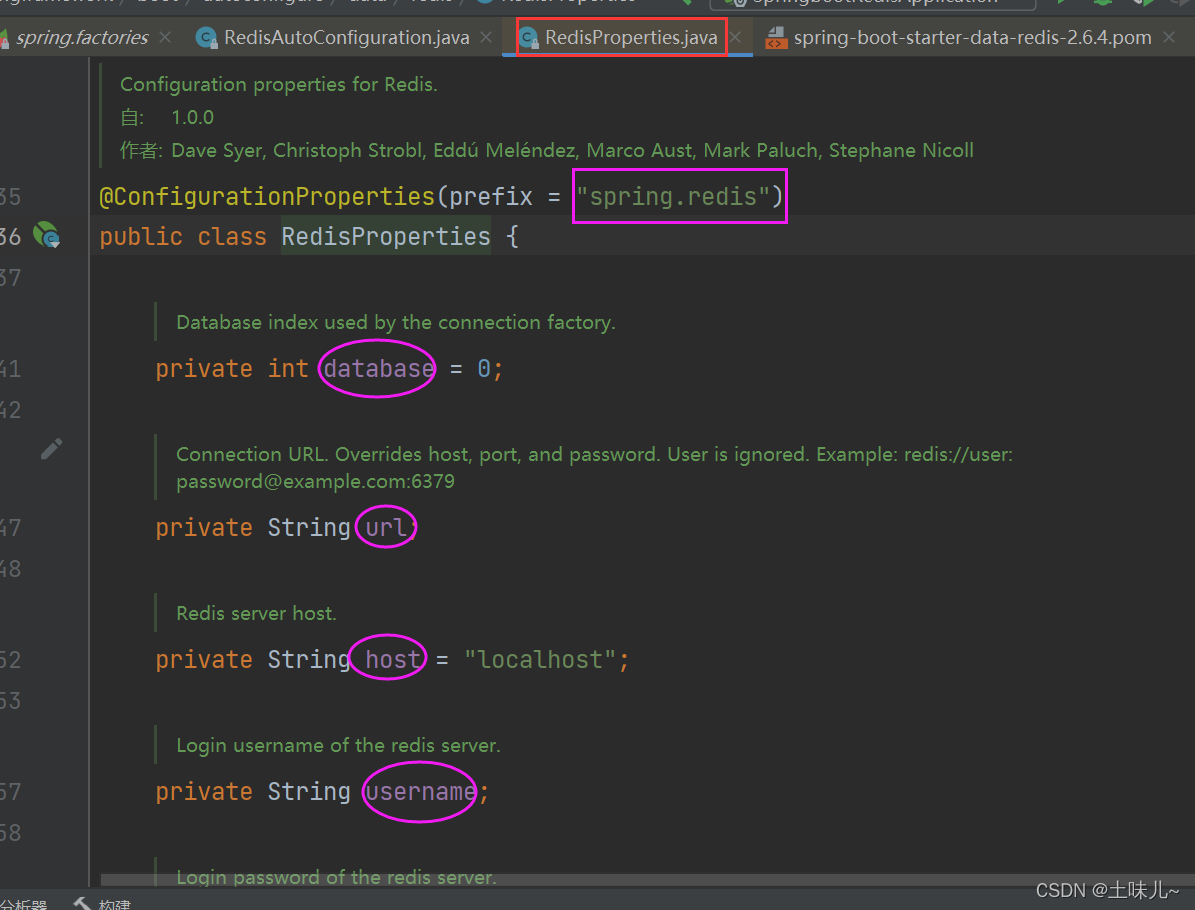Click the "spring.redis" prefix string
This screenshot has height=910, width=1195.
click(674, 197)
